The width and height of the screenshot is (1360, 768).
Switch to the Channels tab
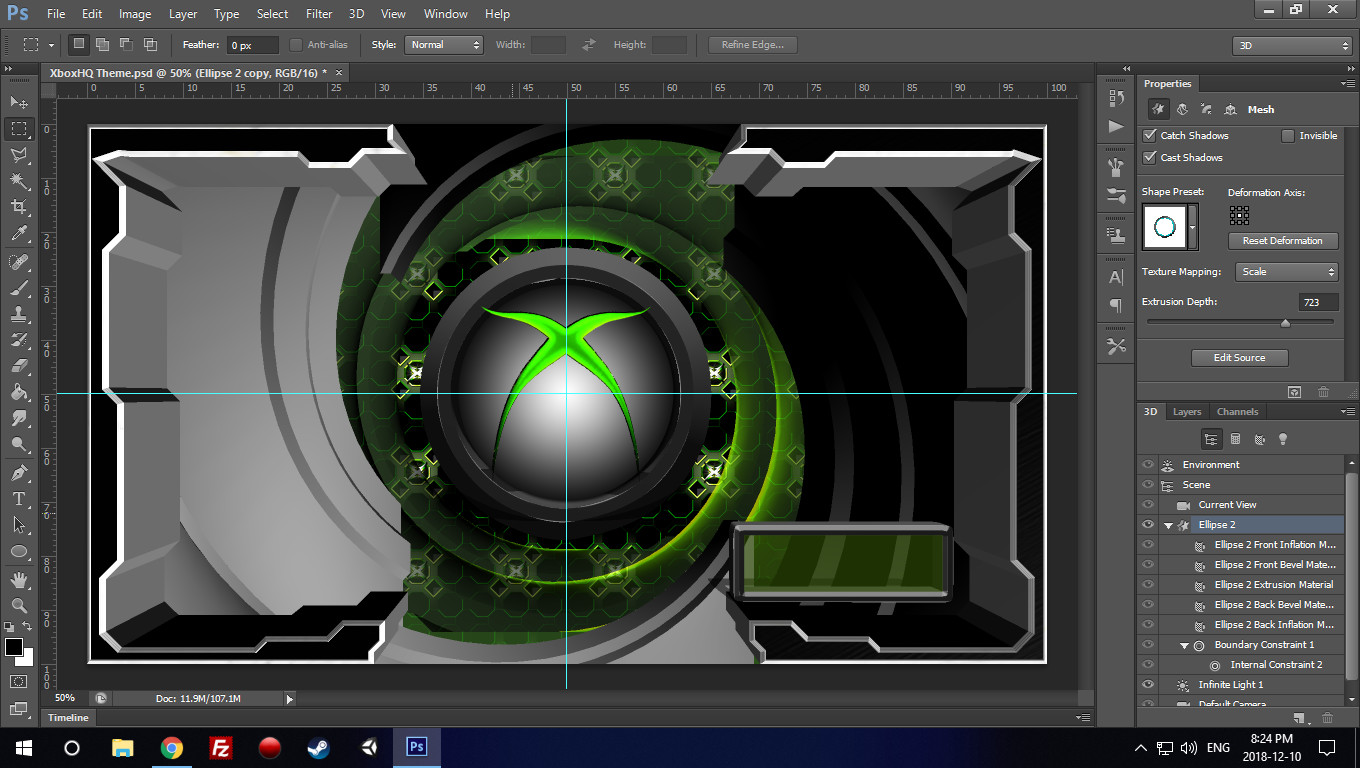click(1237, 412)
